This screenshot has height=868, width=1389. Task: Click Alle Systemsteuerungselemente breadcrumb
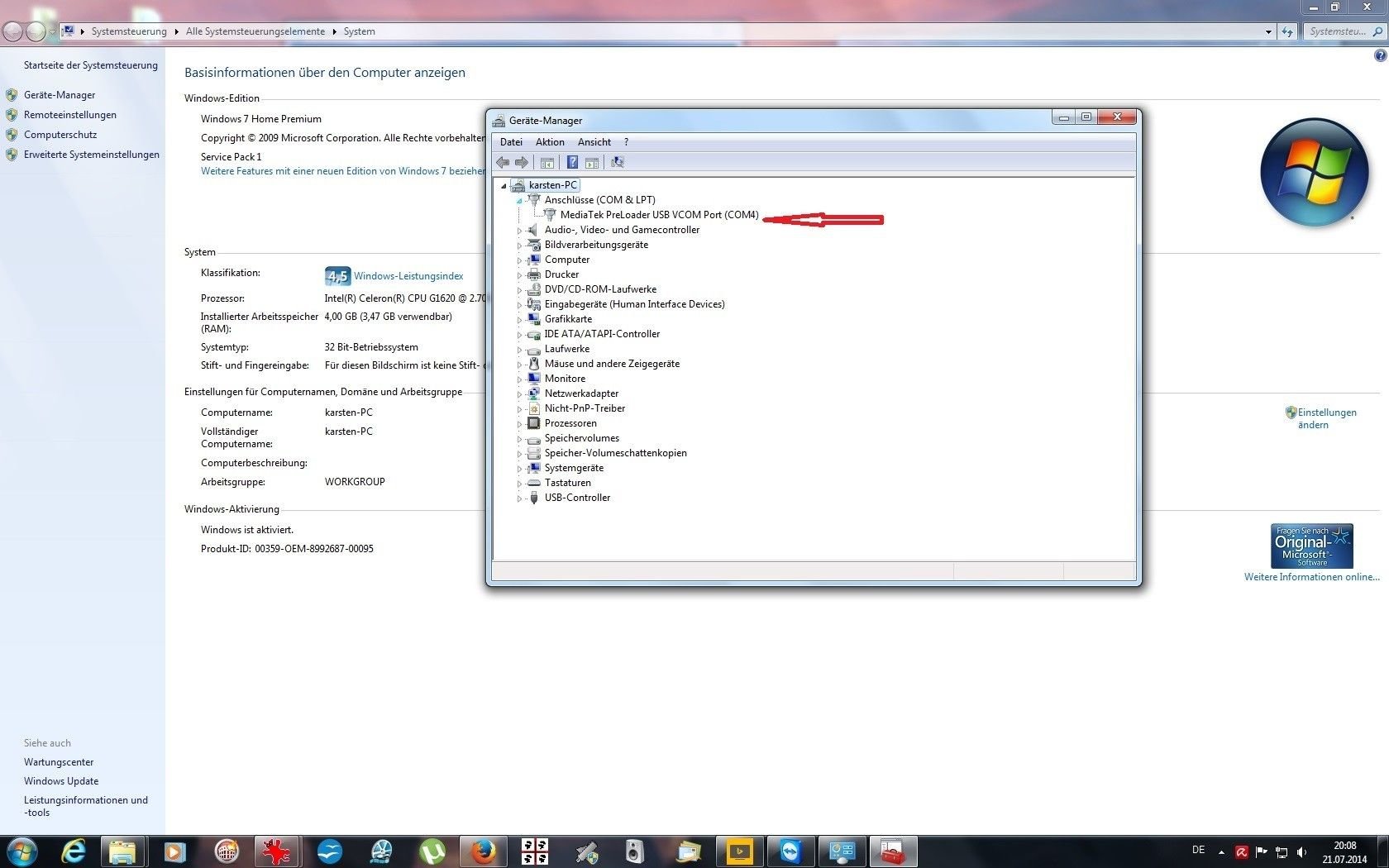tap(255, 31)
